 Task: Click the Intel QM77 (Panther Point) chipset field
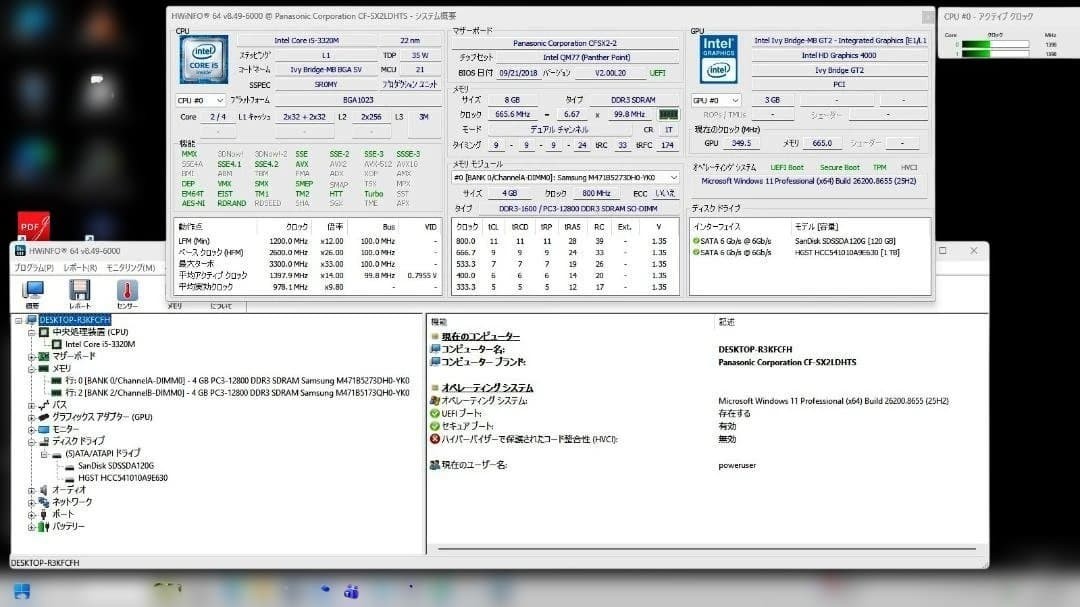pos(587,57)
